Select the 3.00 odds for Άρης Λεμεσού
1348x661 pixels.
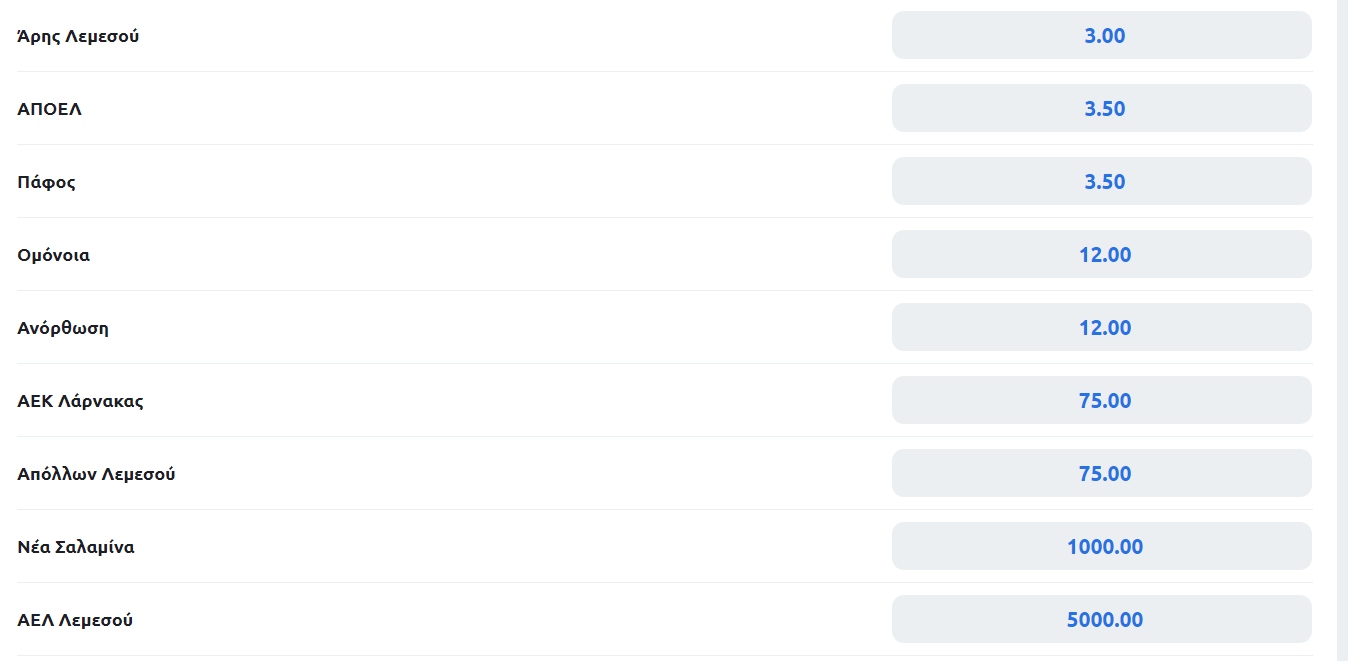pos(1101,36)
